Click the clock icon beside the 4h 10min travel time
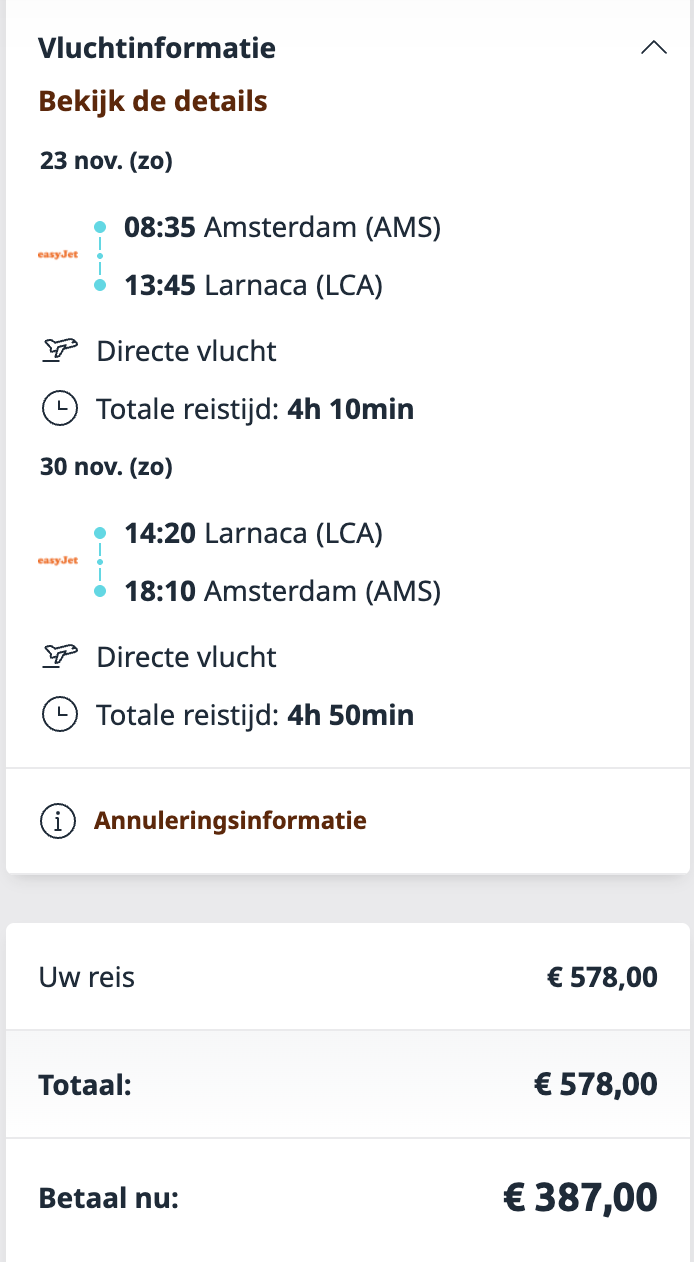This screenshot has height=1262, width=694. tap(60, 408)
